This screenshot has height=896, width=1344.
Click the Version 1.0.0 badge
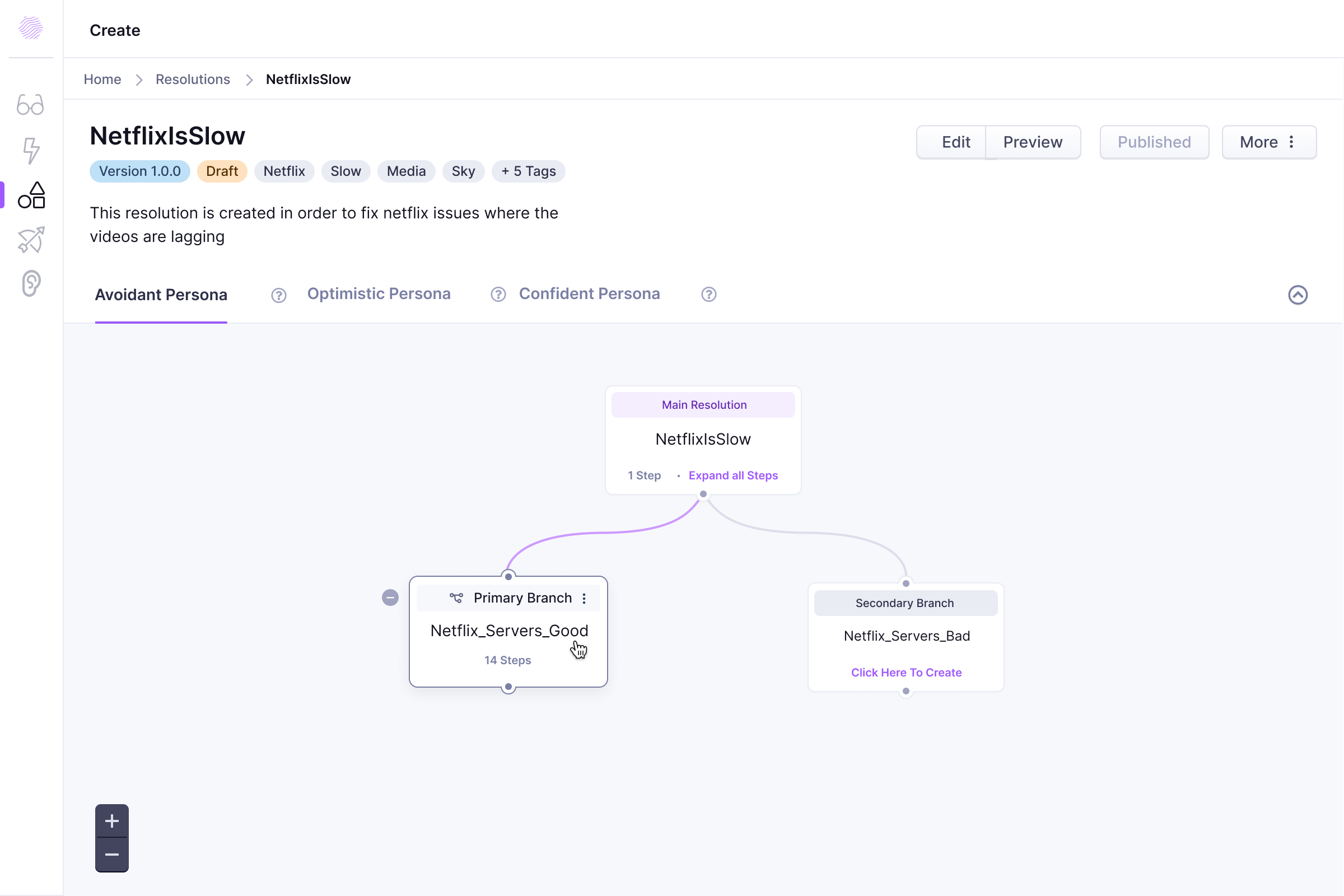coord(140,171)
